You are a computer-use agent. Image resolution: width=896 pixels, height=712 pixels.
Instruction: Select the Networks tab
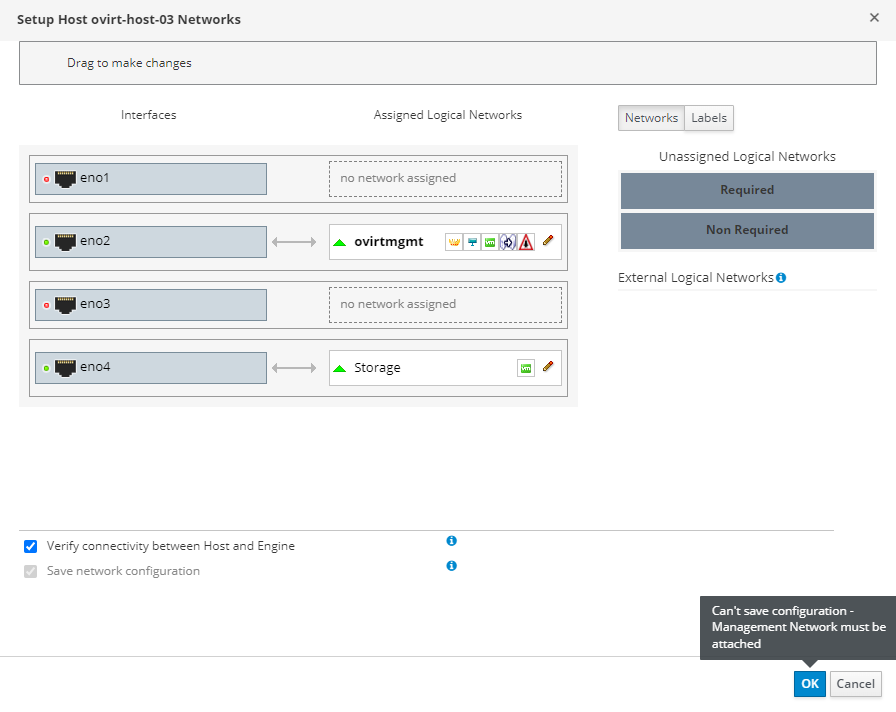[651, 118]
